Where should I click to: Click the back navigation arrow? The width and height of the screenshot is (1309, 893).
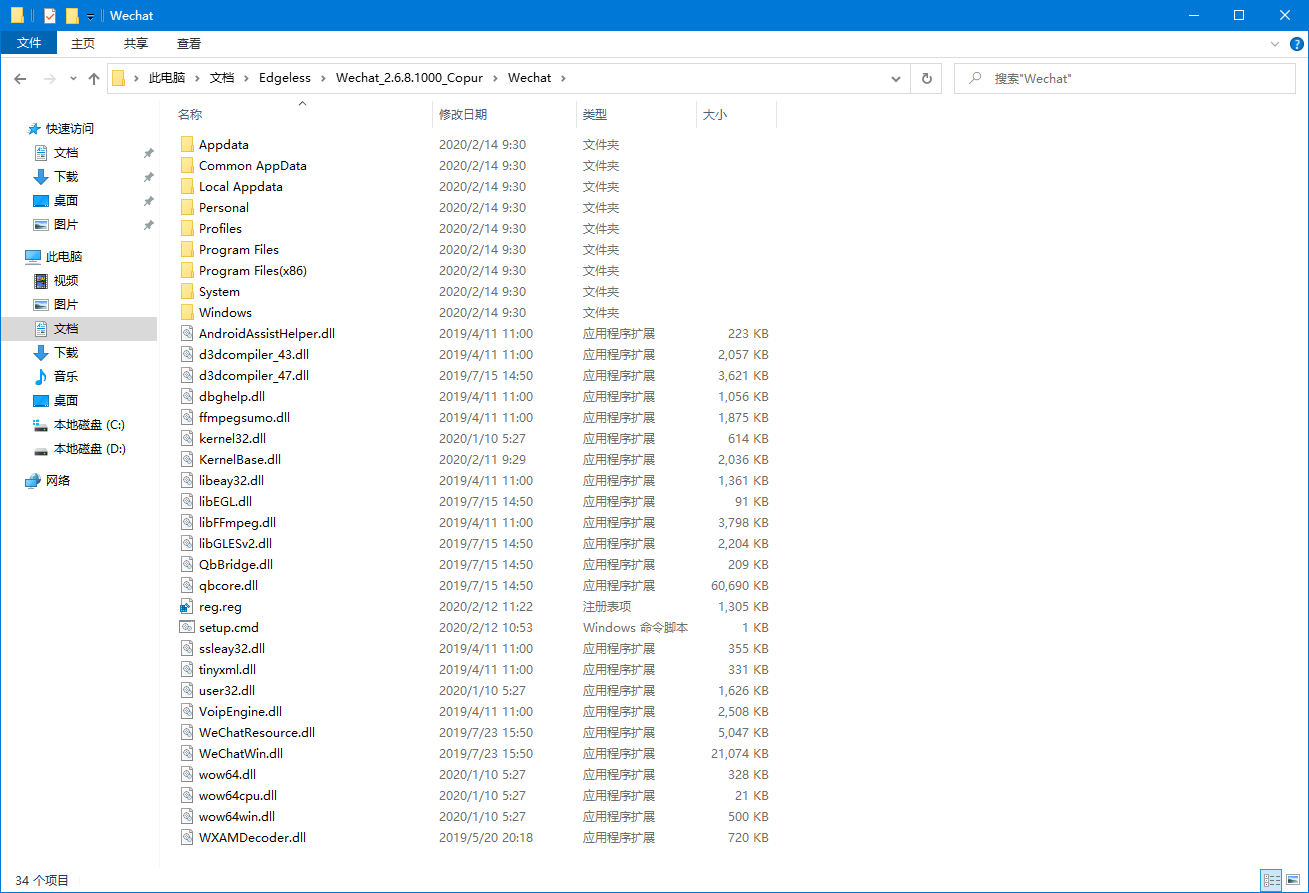click(20, 78)
